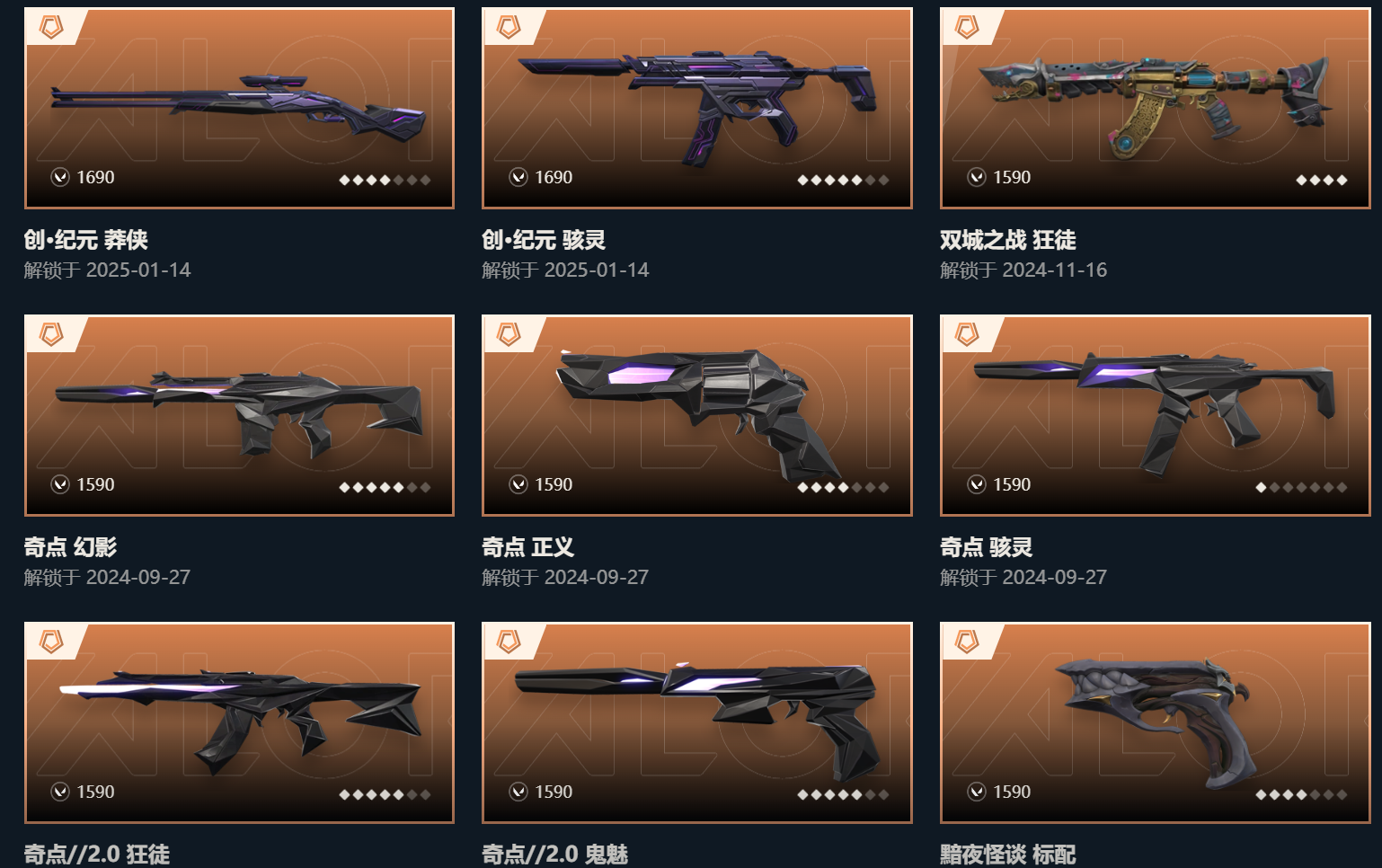
Task: Click badge icon on 创·纪元 莽侠 card
Action: pos(51,28)
